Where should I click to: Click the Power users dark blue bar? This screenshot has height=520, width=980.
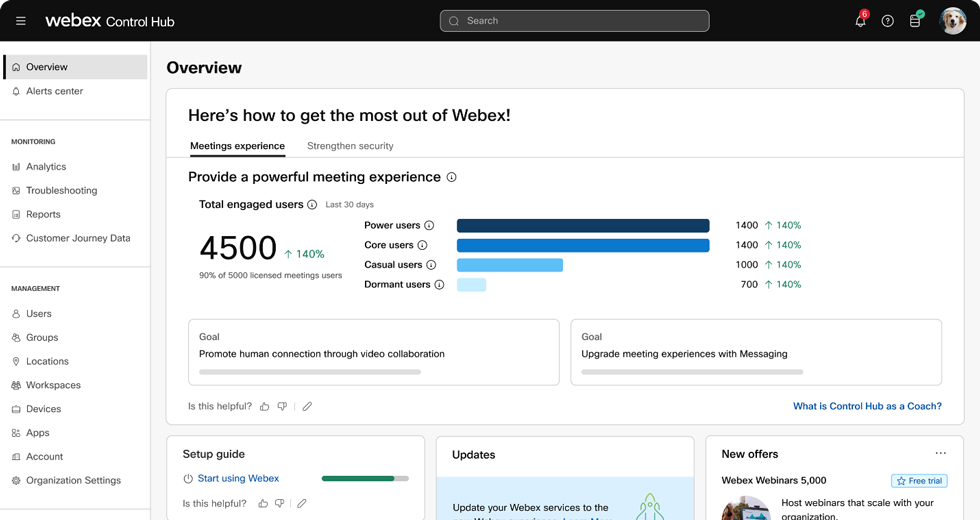pos(583,226)
